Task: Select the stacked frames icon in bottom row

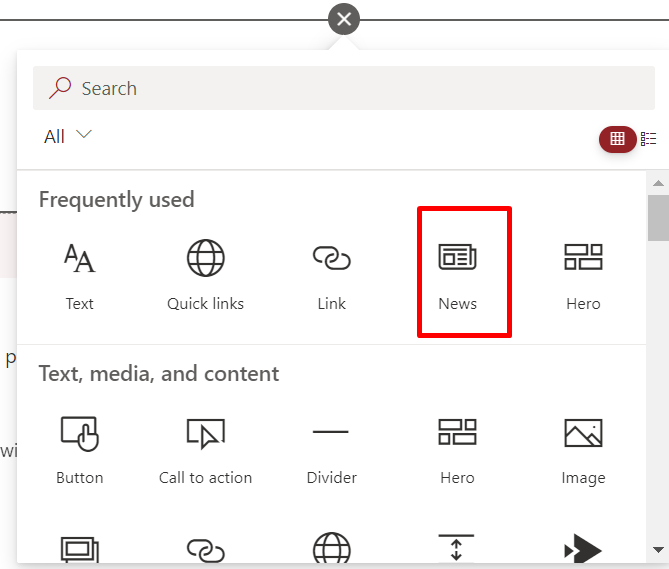Action: pos(80,549)
